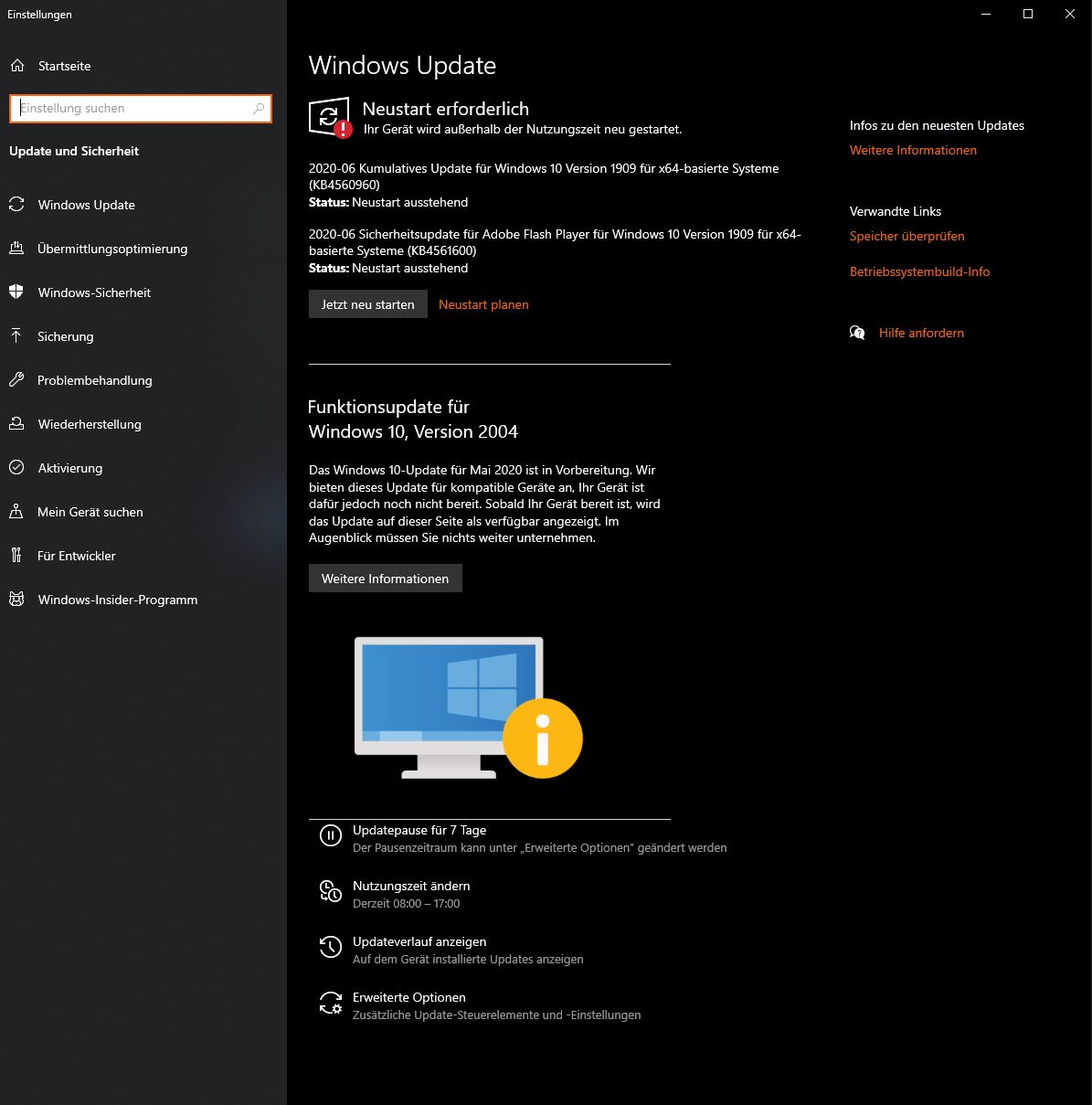Click the KB4561600 Adobe Flash update entry
The image size is (1092, 1105).
(x=555, y=242)
